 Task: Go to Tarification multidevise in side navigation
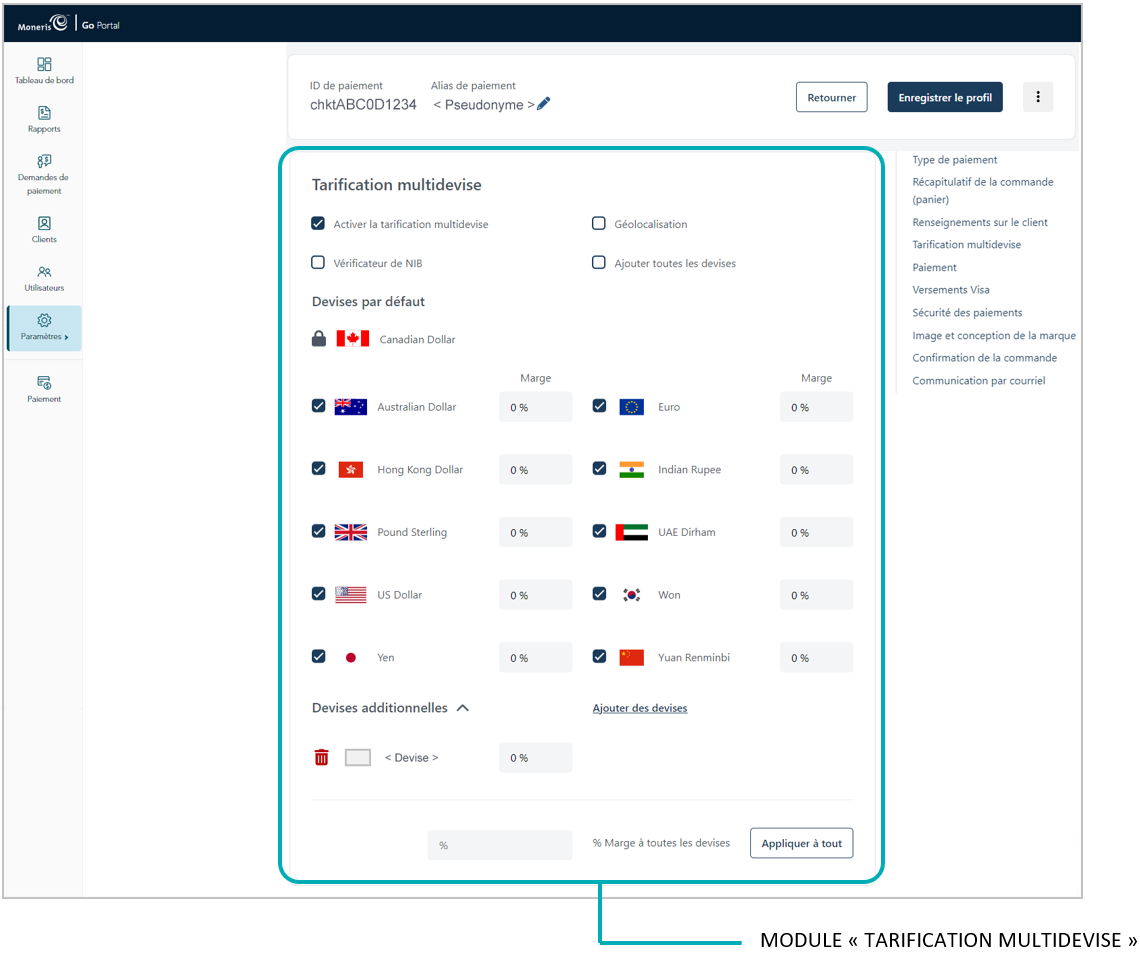coord(966,245)
